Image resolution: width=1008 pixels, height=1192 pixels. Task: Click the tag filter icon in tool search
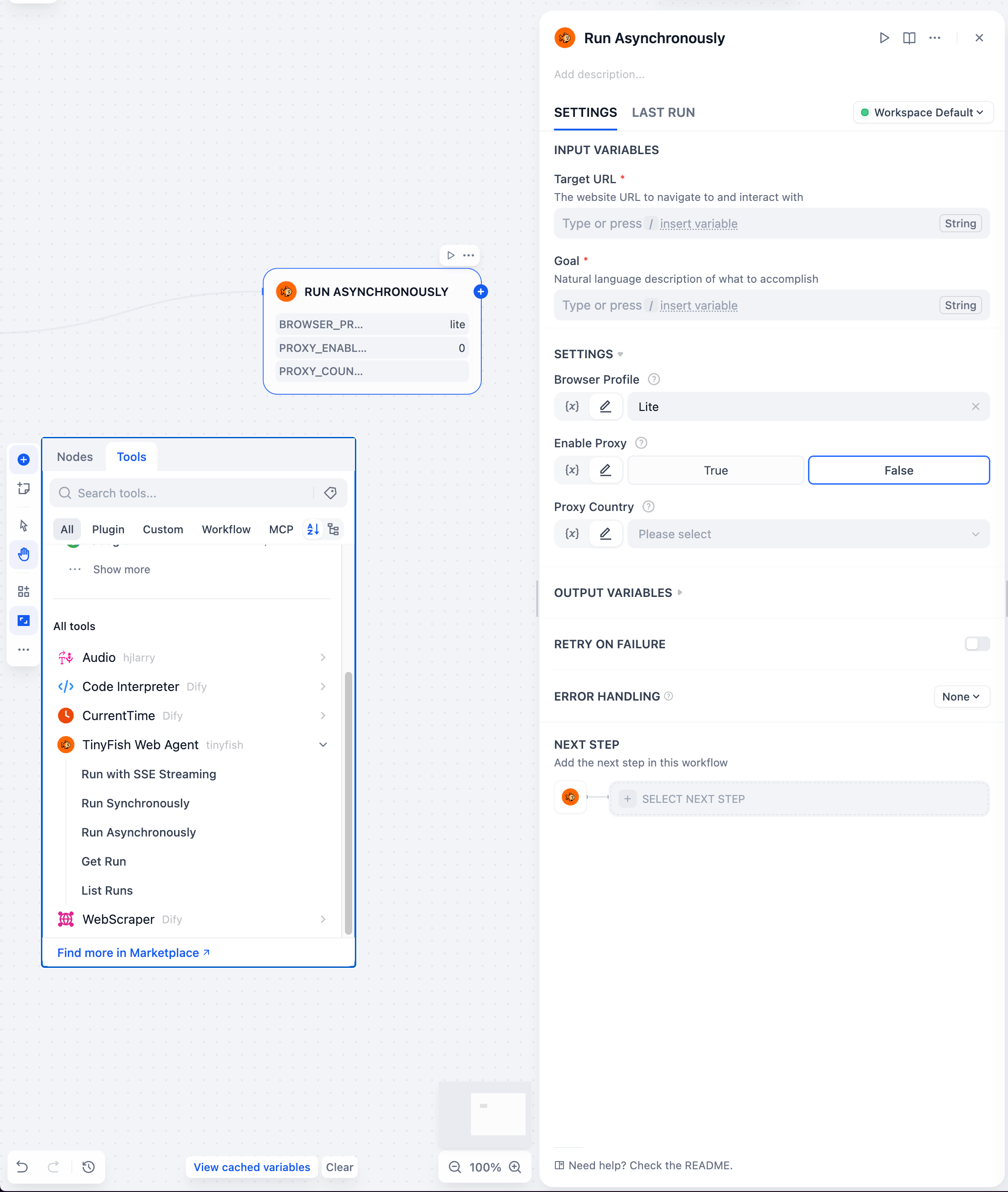[x=330, y=493]
